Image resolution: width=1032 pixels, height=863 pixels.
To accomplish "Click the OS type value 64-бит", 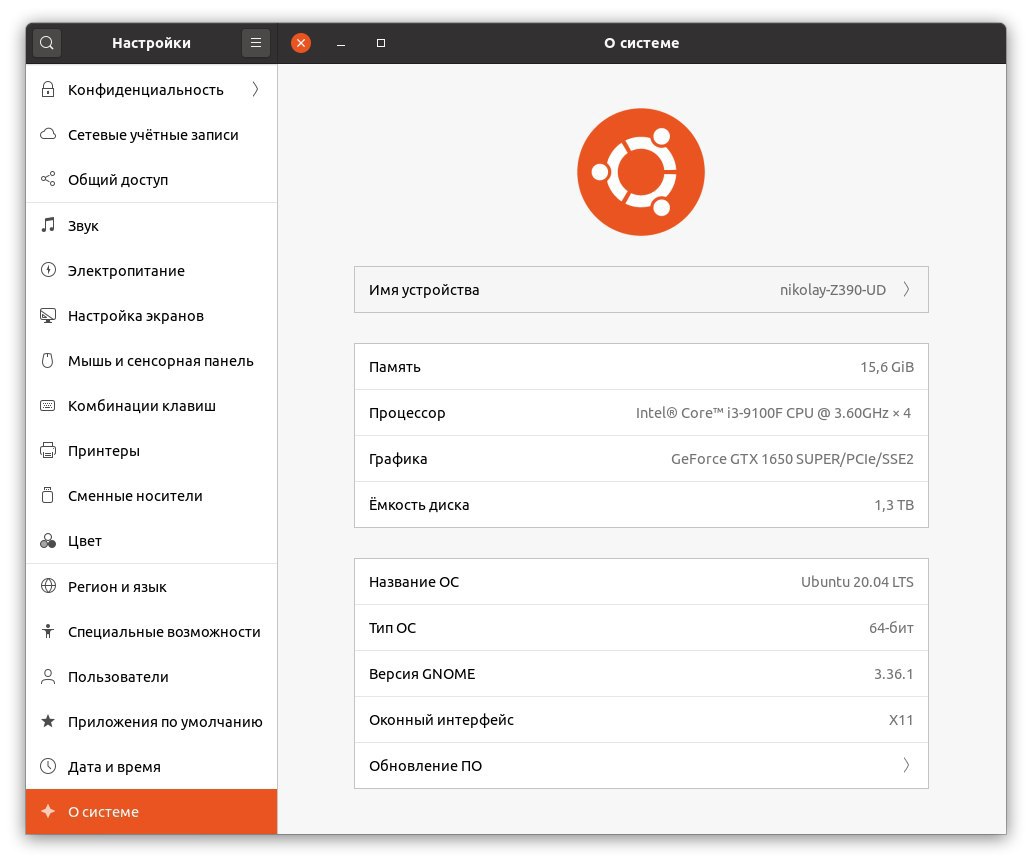I will (891, 628).
